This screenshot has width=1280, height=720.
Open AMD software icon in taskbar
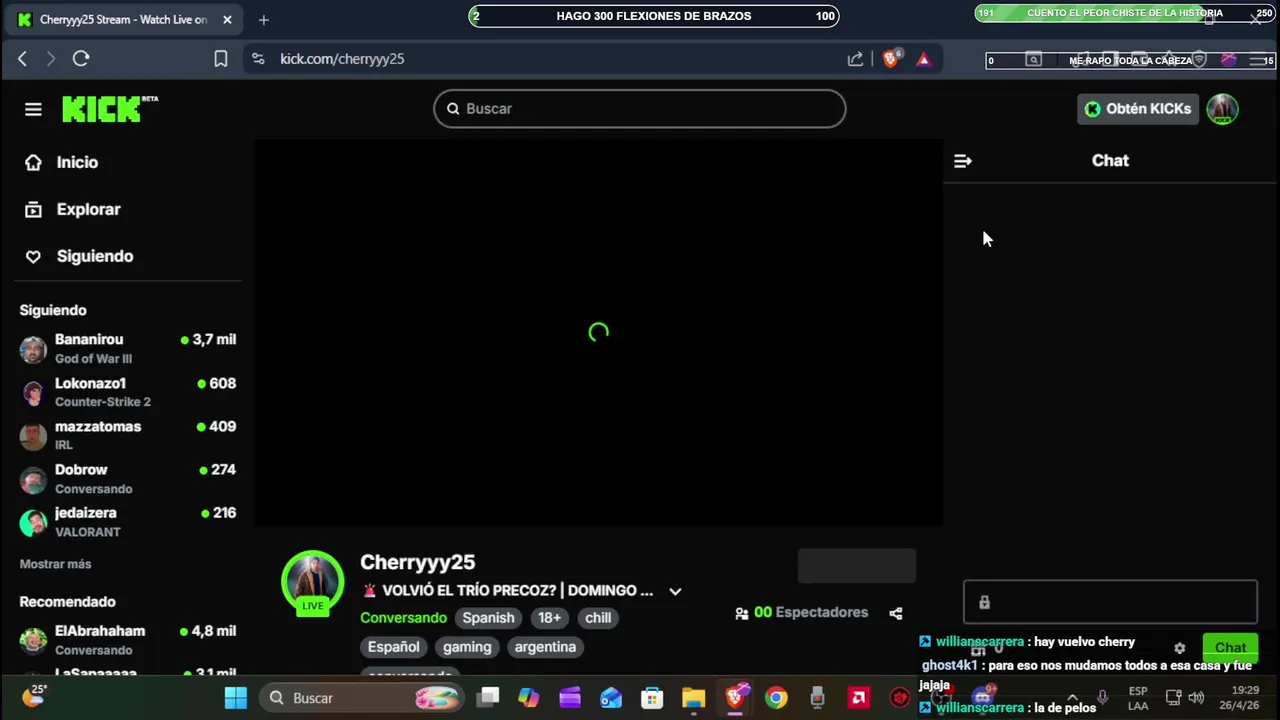point(858,698)
